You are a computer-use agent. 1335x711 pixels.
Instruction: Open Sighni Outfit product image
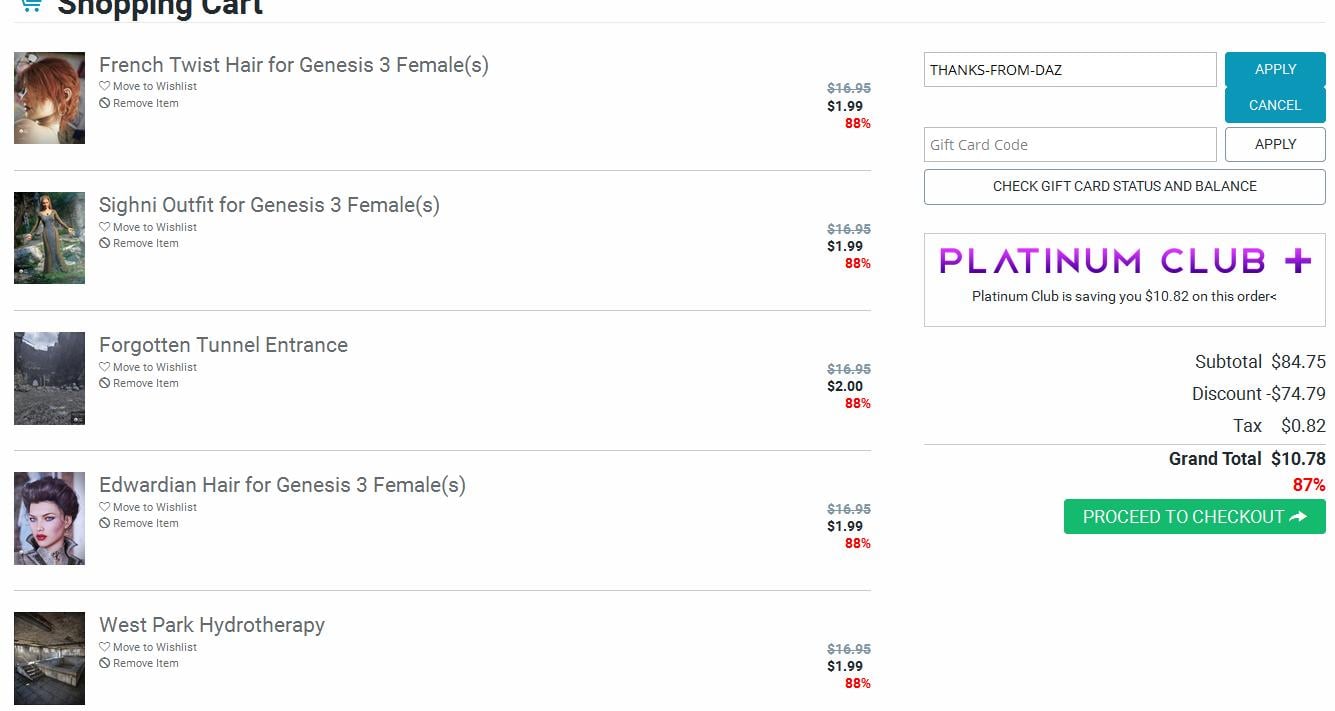pos(49,238)
